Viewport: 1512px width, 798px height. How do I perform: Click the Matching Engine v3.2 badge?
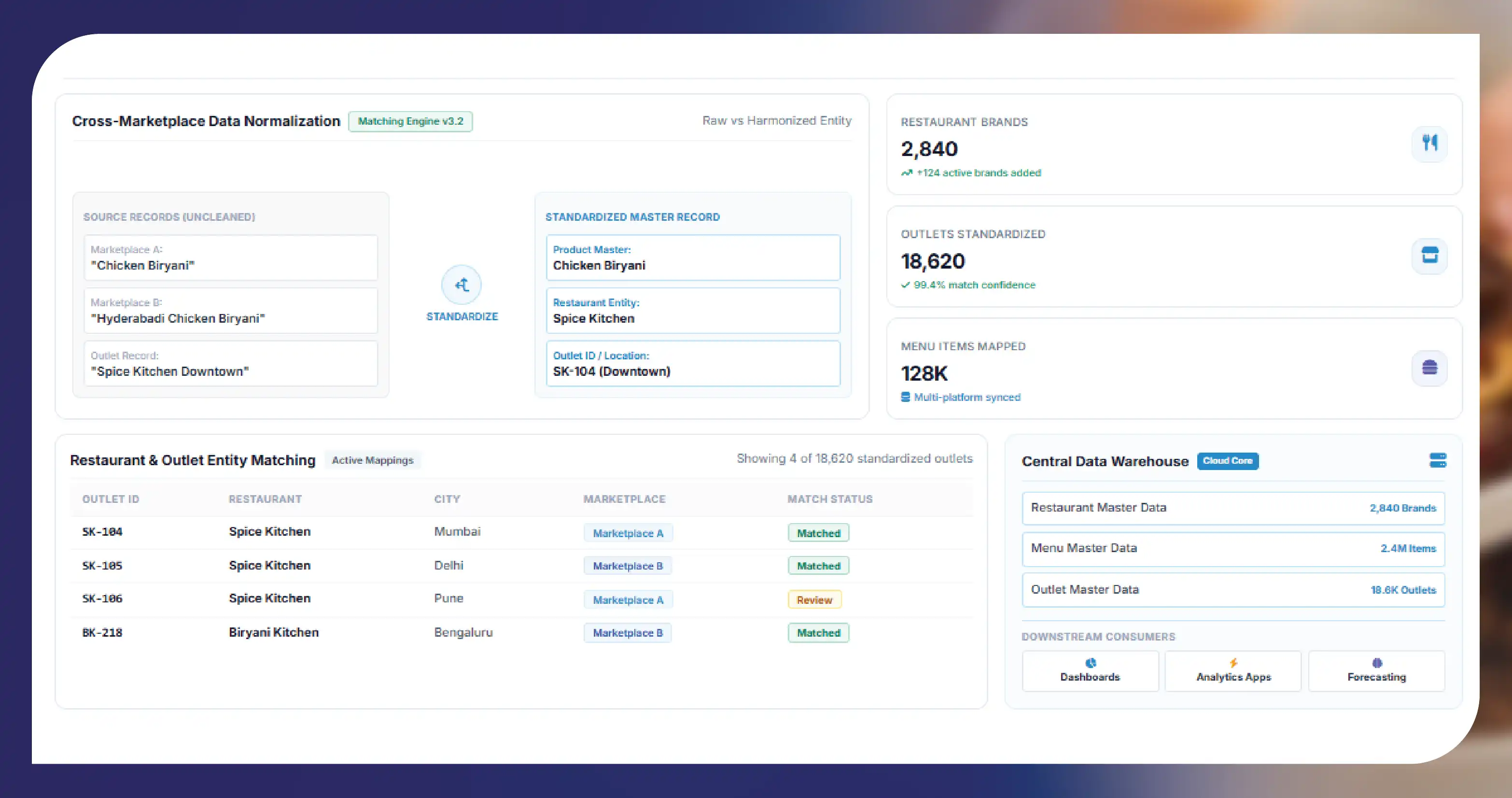click(x=410, y=121)
